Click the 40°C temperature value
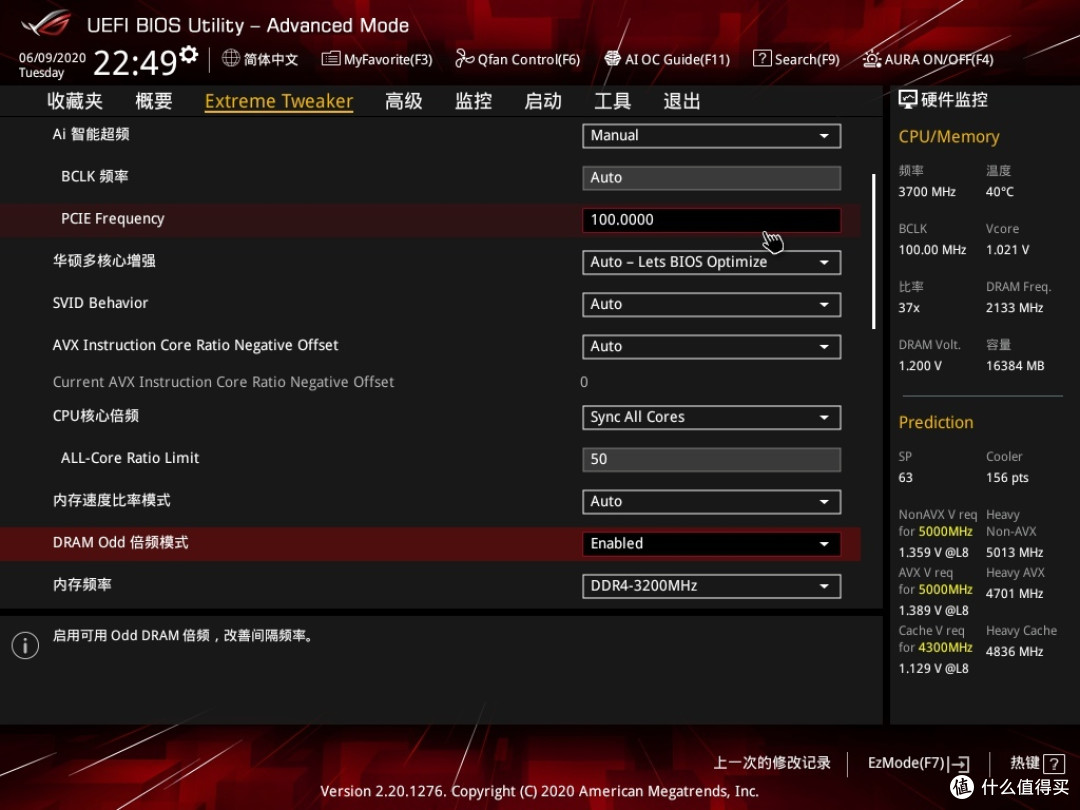 999,191
